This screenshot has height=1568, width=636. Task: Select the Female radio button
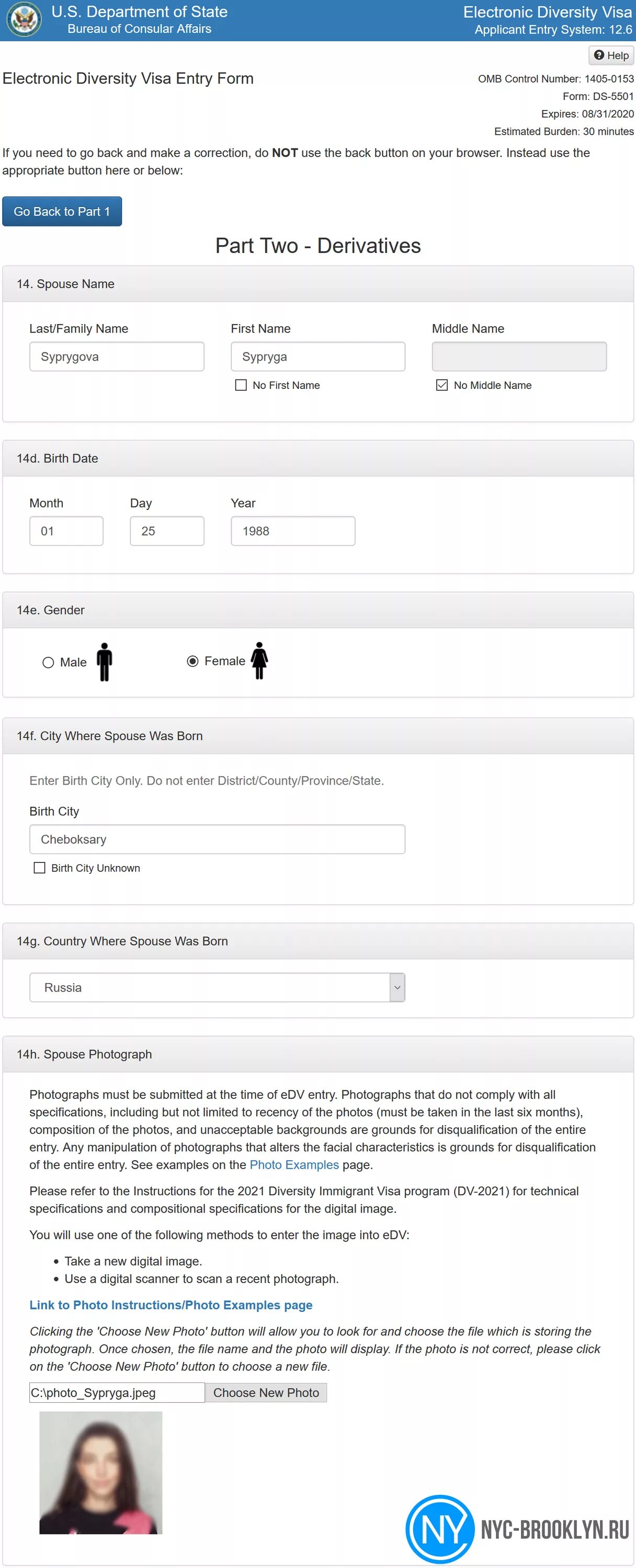click(192, 661)
